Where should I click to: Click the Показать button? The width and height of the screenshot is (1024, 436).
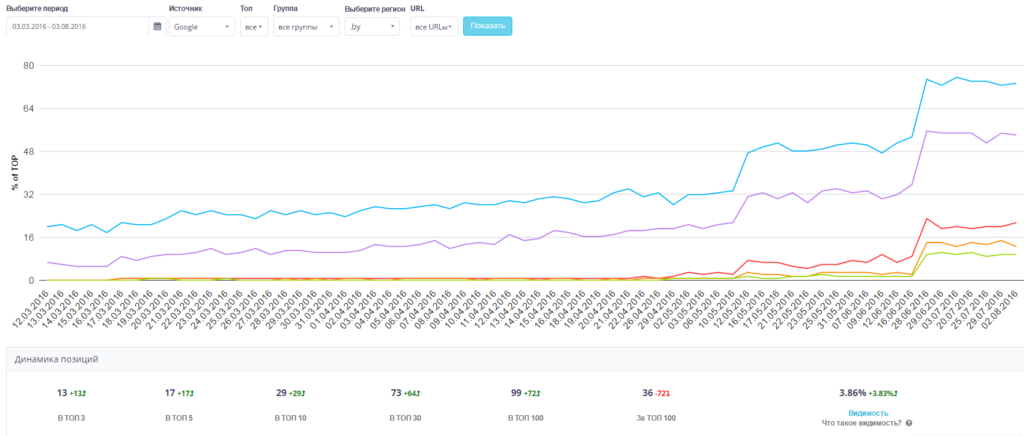pos(488,26)
